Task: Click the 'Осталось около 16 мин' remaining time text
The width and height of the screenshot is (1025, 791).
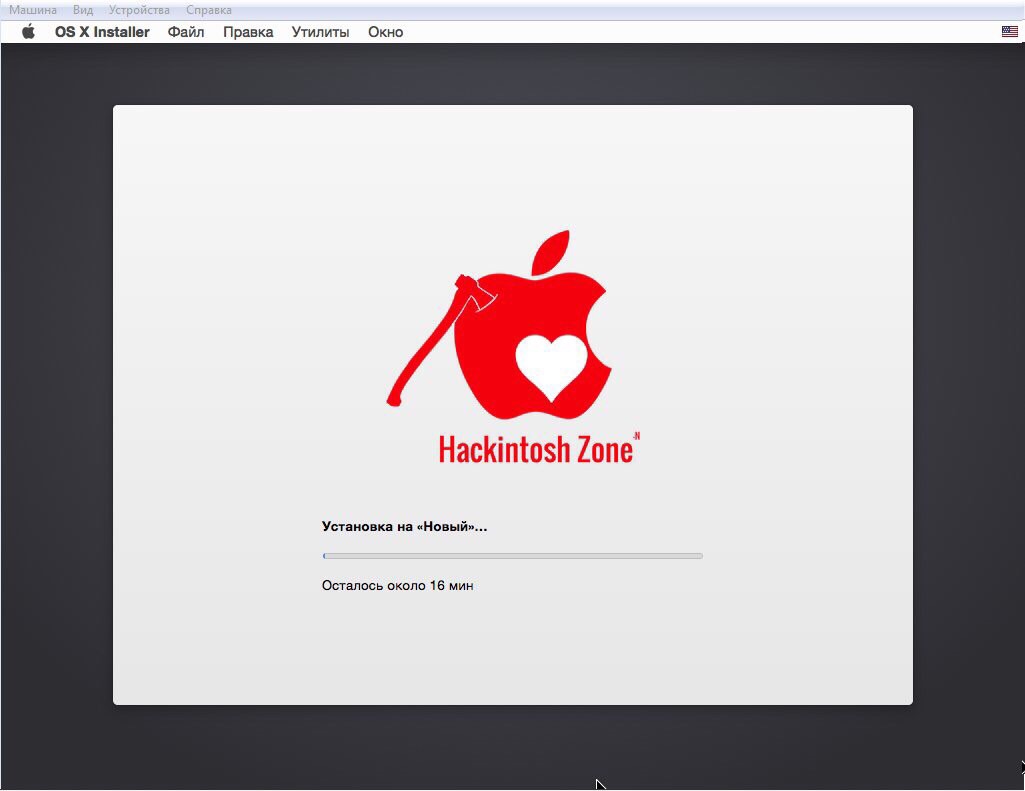Action: [x=397, y=585]
